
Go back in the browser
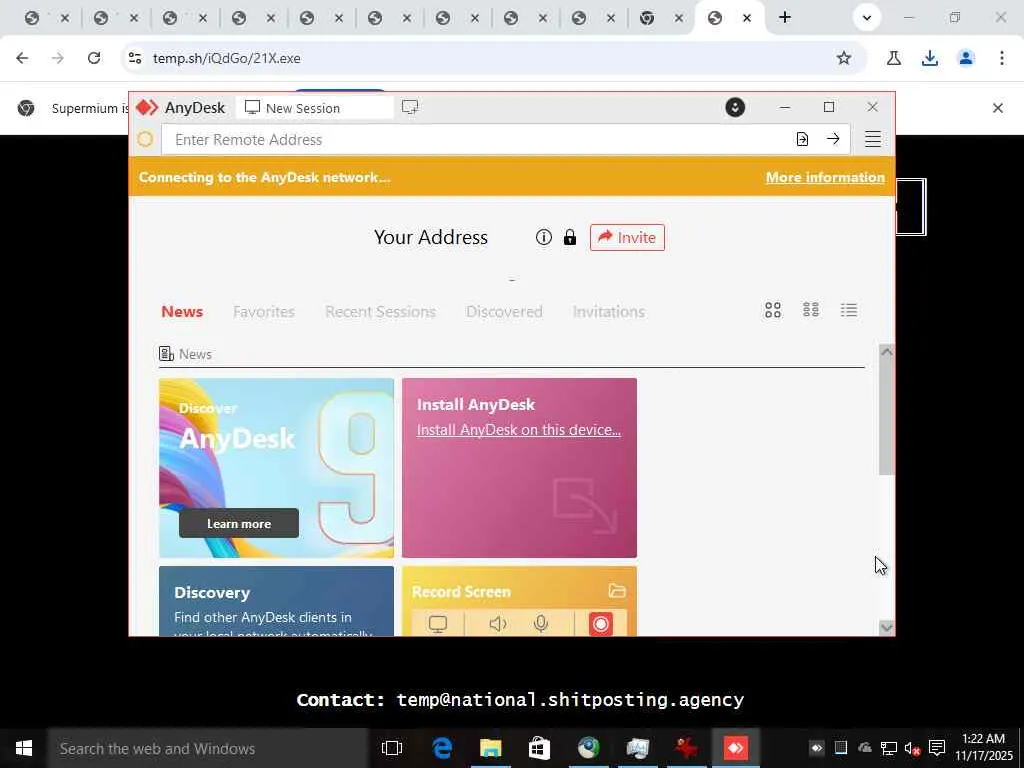tap(22, 58)
